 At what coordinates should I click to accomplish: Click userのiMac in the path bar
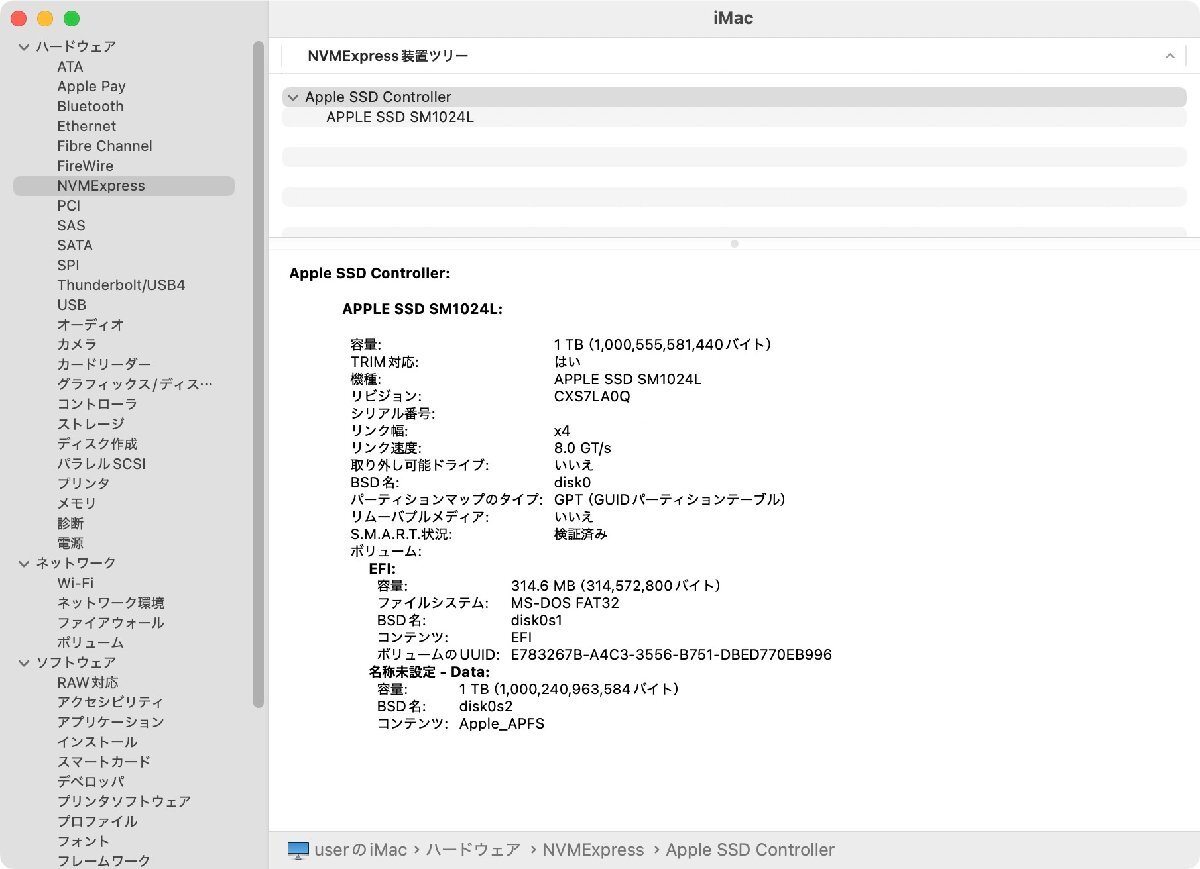coord(361,850)
